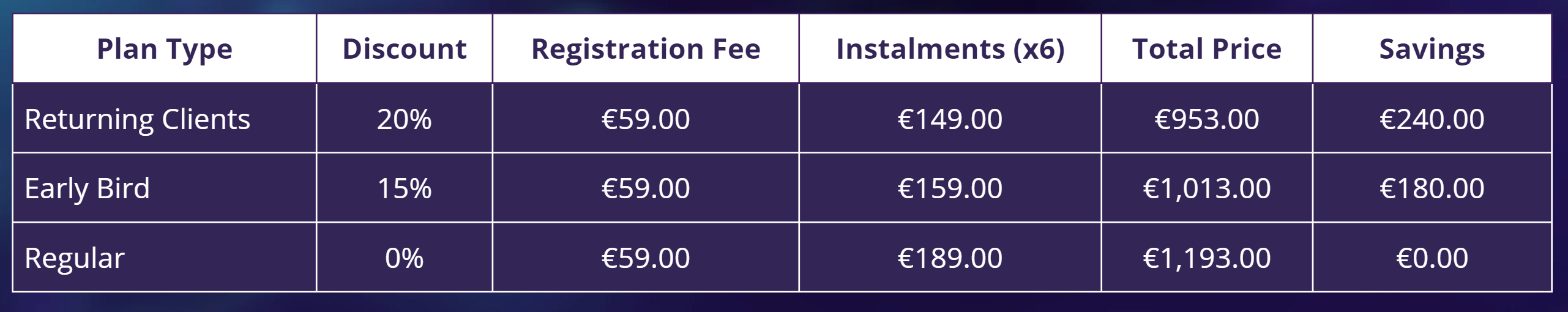The width and height of the screenshot is (1568, 312).
Task: Select the €189.00 instalment value
Action: point(950,258)
